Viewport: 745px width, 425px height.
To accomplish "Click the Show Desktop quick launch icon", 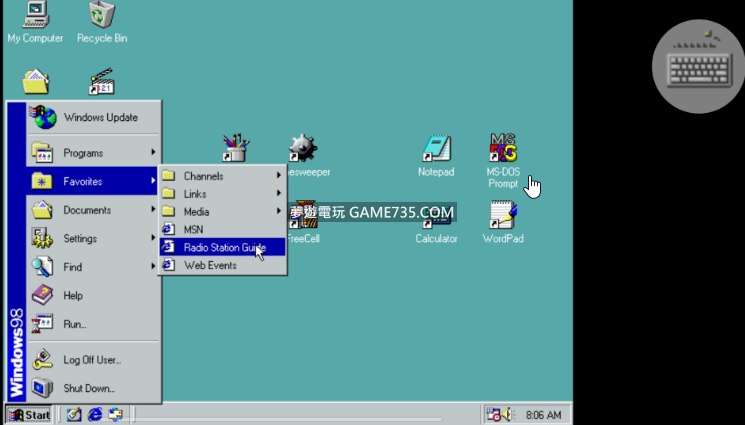I will 74,415.
